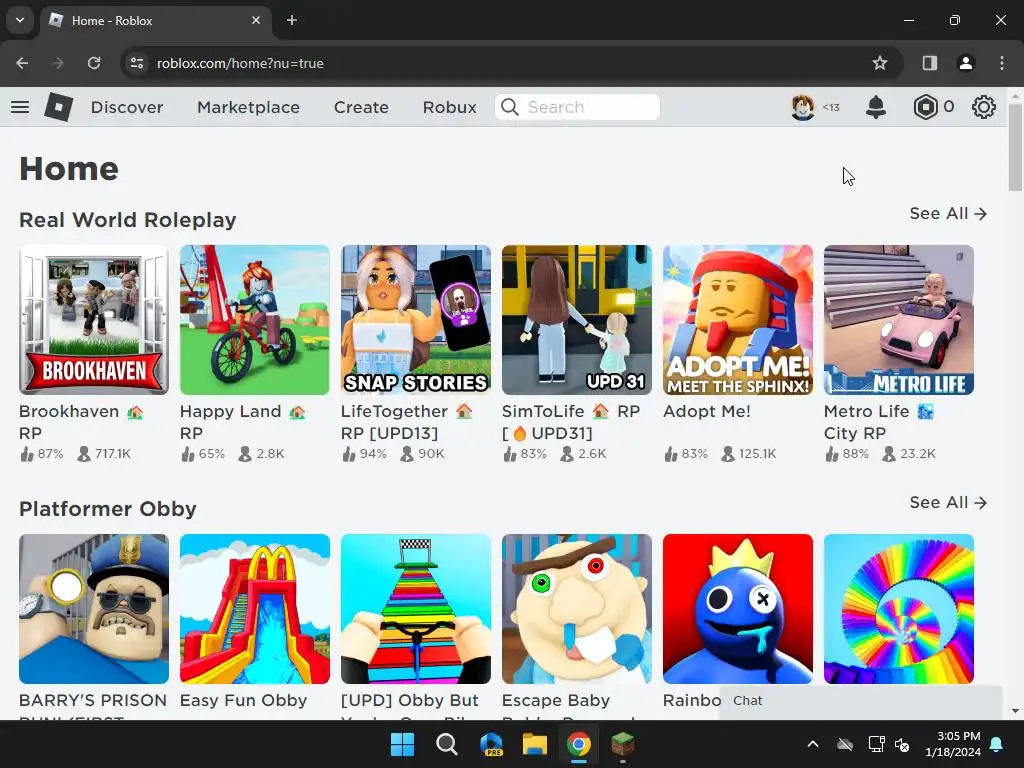Click the Brookhaven RP title link
Screen dimensions: 1024x768
[x=81, y=422]
